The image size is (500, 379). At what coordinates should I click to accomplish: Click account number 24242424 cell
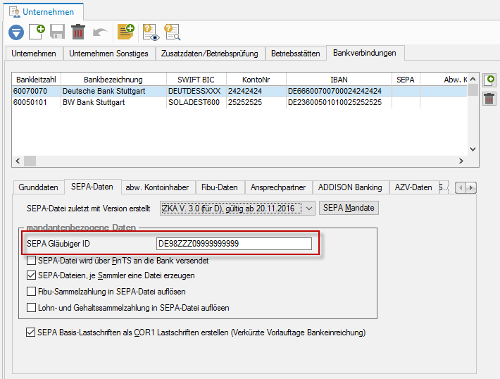[256, 91]
